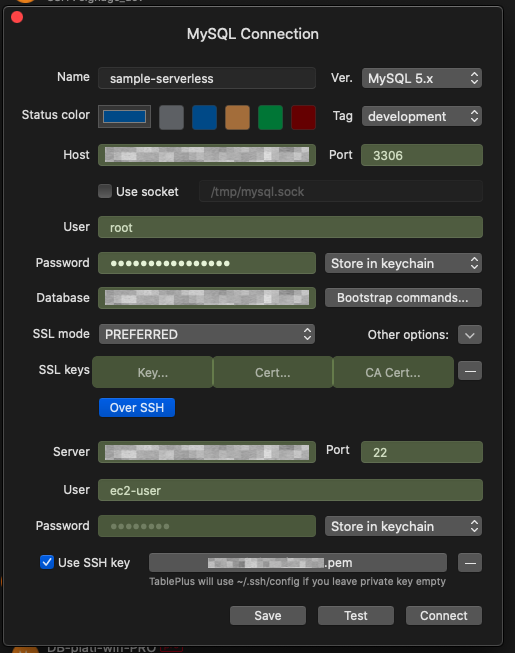The image size is (515, 653).
Task: Enable the Use socket checkbox
Action: (105, 191)
